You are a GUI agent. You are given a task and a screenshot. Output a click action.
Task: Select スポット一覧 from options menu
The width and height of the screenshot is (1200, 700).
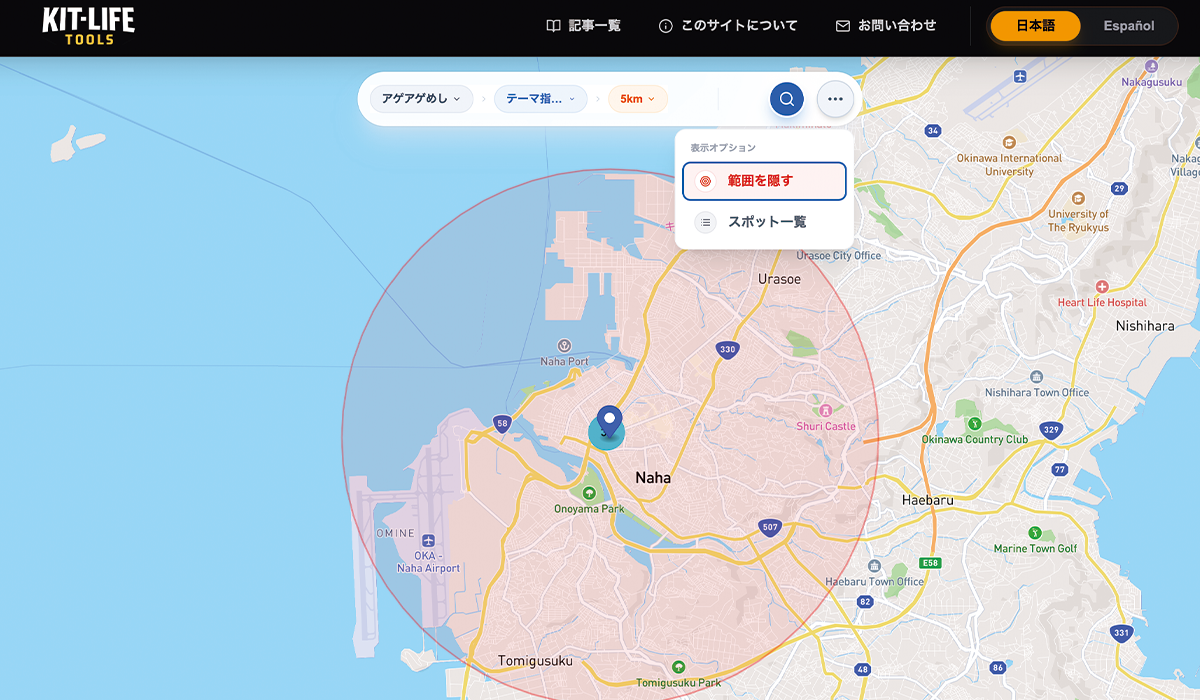(764, 222)
